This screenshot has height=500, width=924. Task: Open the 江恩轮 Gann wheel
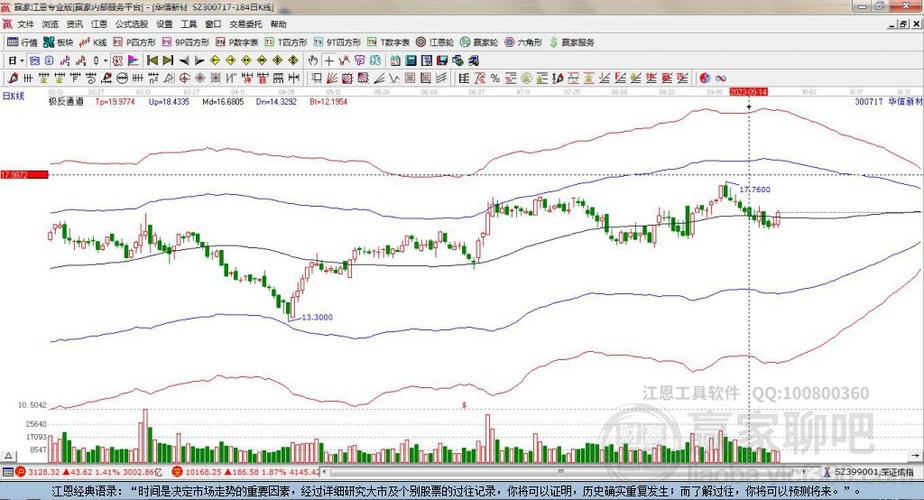tap(434, 42)
